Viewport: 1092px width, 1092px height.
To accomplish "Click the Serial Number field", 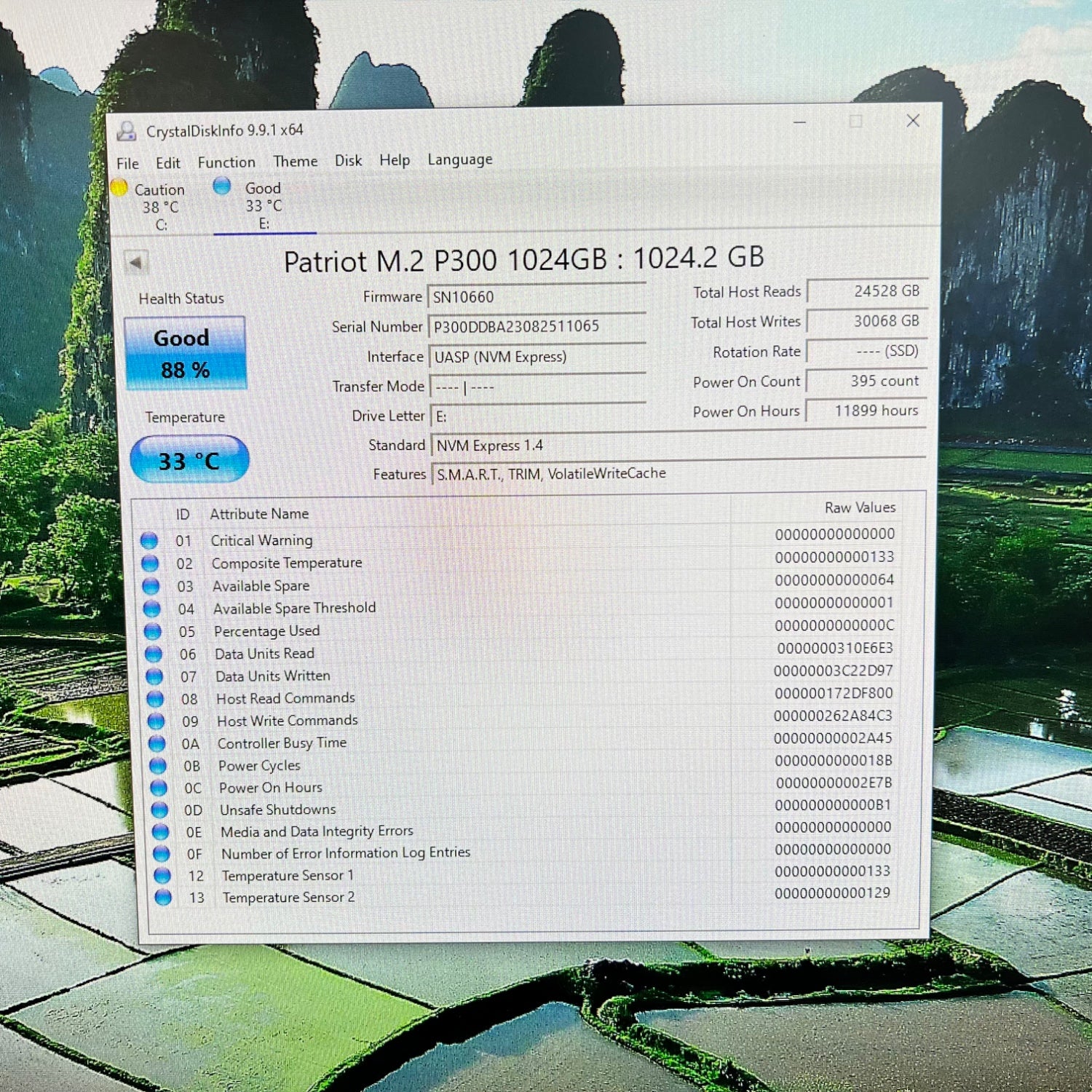I will 537,326.
